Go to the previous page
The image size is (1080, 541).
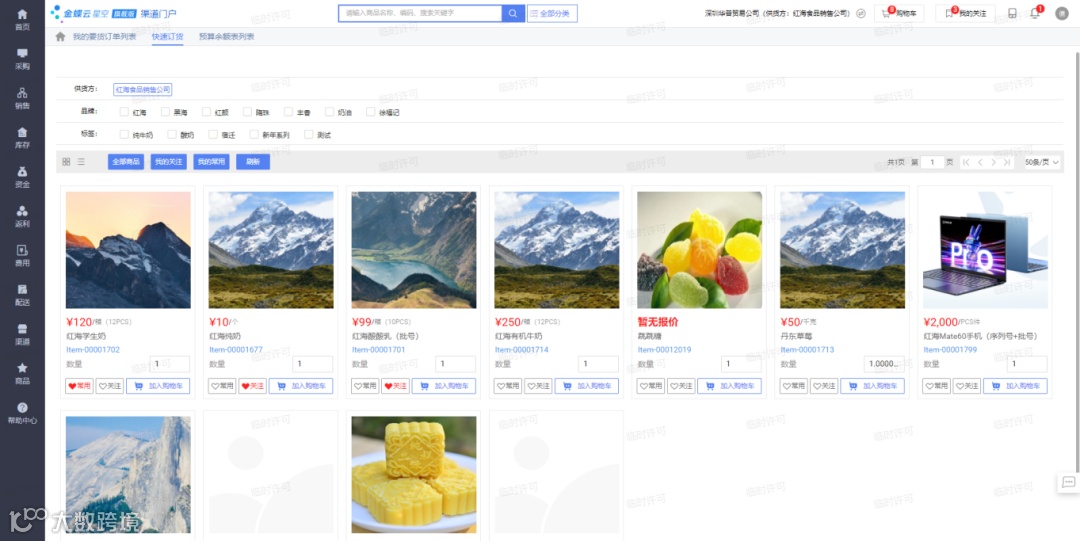tap(980, 163)
